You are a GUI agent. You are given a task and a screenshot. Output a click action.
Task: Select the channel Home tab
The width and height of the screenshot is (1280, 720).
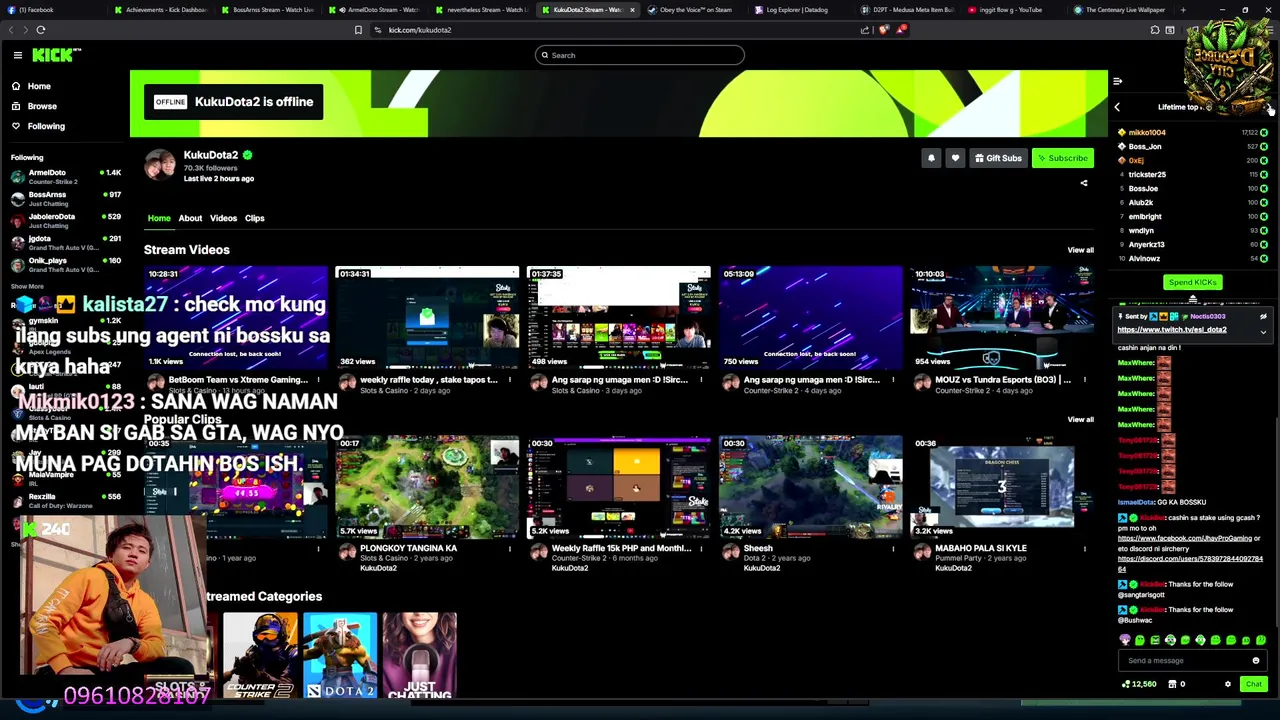coord(159,218)
